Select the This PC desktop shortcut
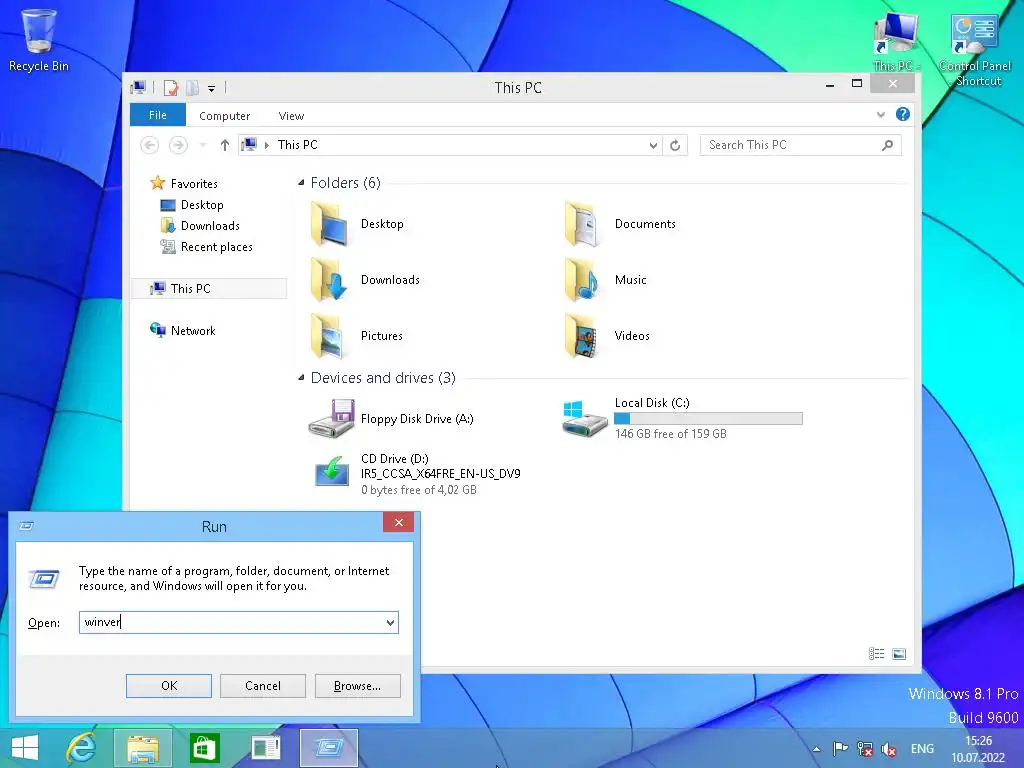1024x768 pixels. (896, 40)
